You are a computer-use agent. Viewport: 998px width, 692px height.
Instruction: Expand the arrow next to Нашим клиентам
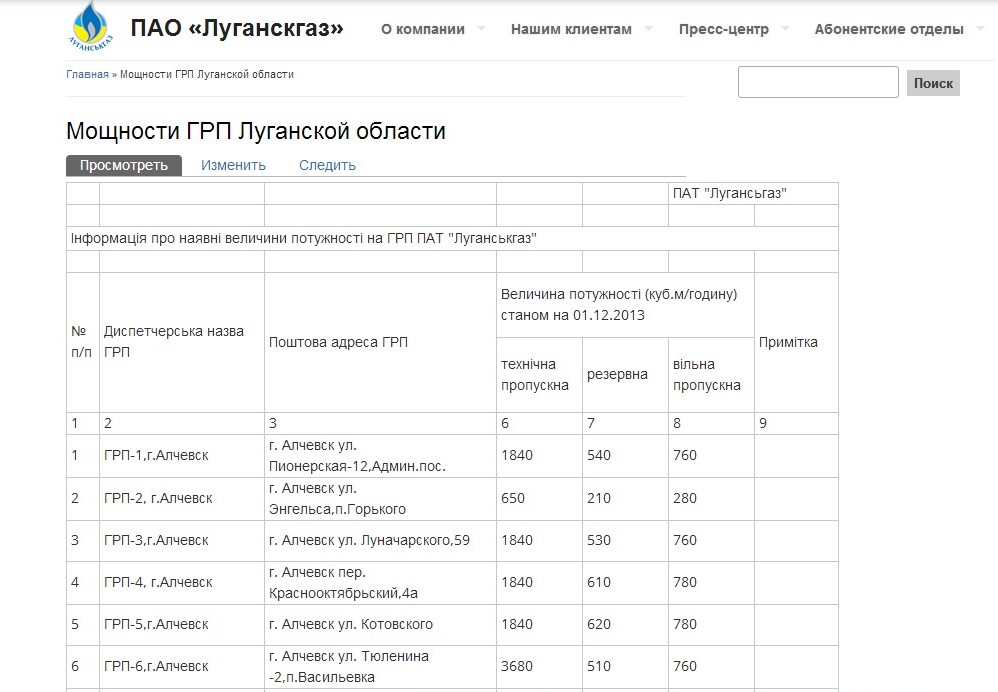pyautogui.click(x=648, y=28)
